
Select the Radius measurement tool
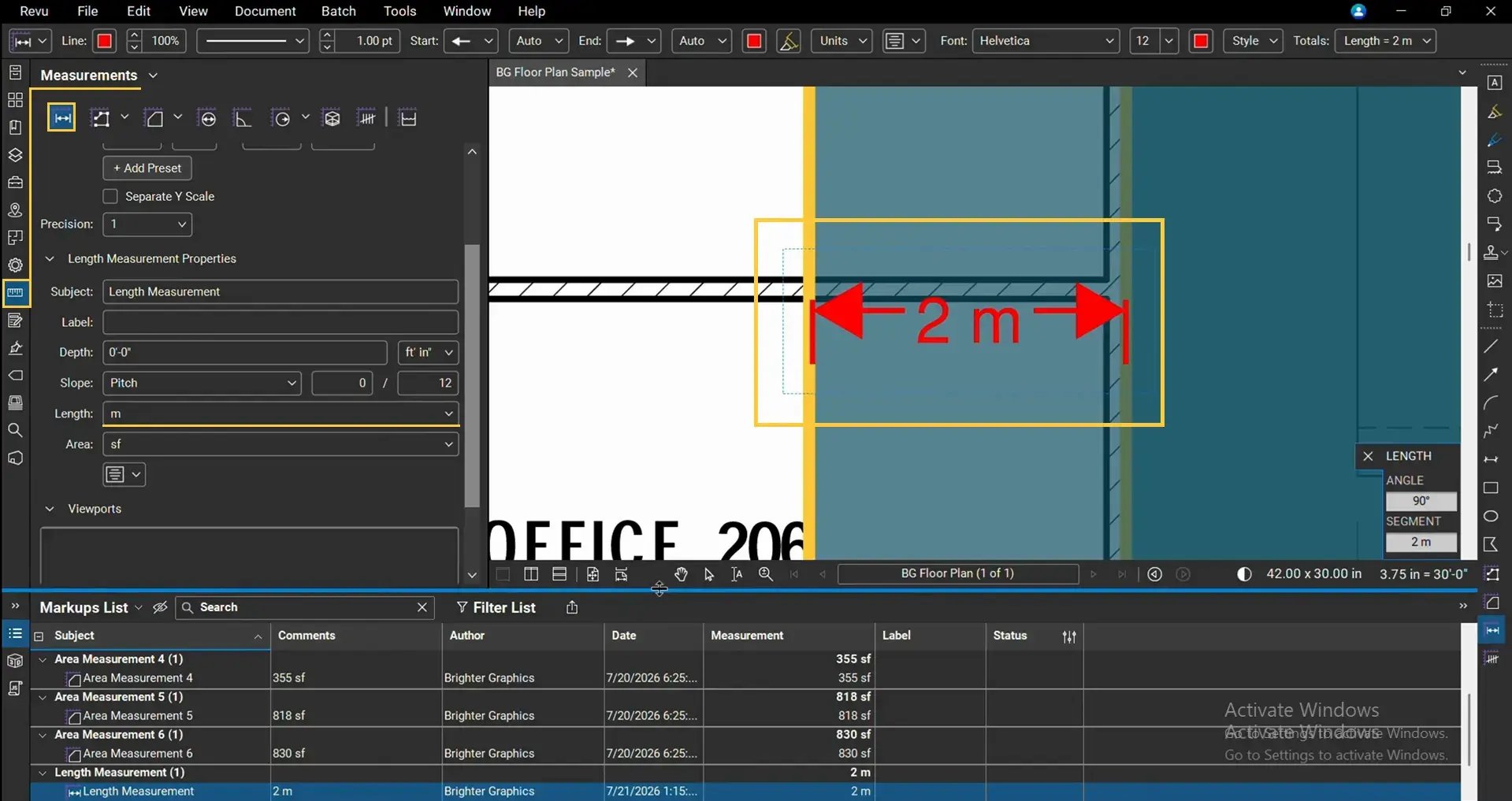coord(281,118)
